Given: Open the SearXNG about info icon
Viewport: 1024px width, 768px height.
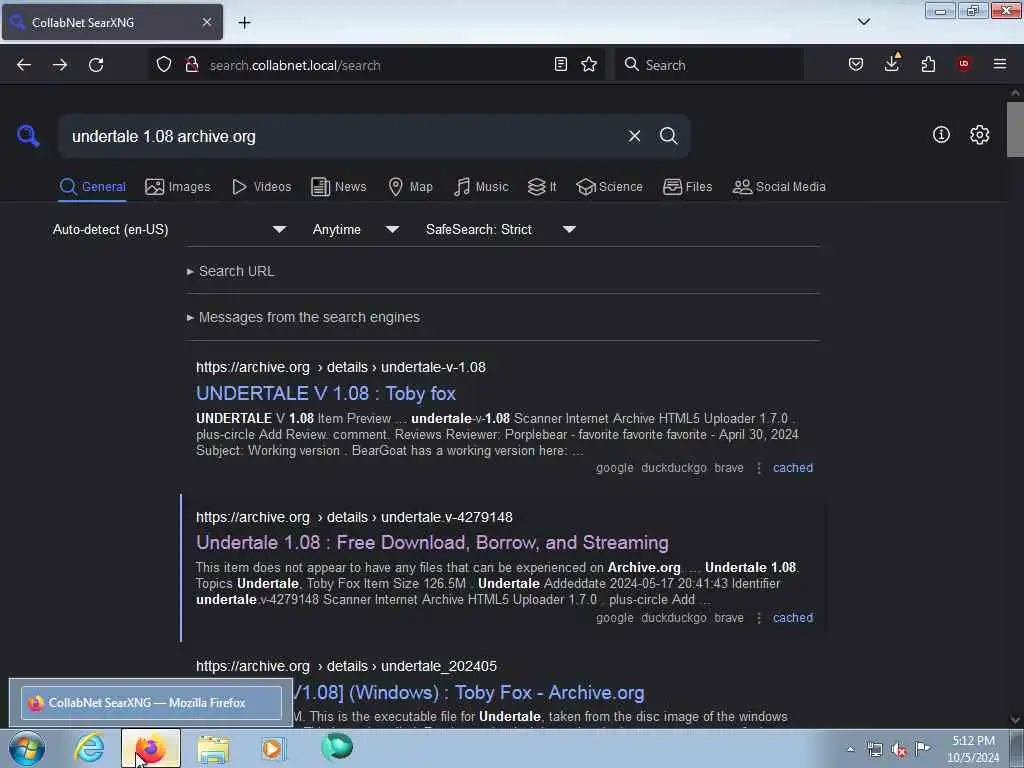Looking at the screenshot, I should point(941,135).
